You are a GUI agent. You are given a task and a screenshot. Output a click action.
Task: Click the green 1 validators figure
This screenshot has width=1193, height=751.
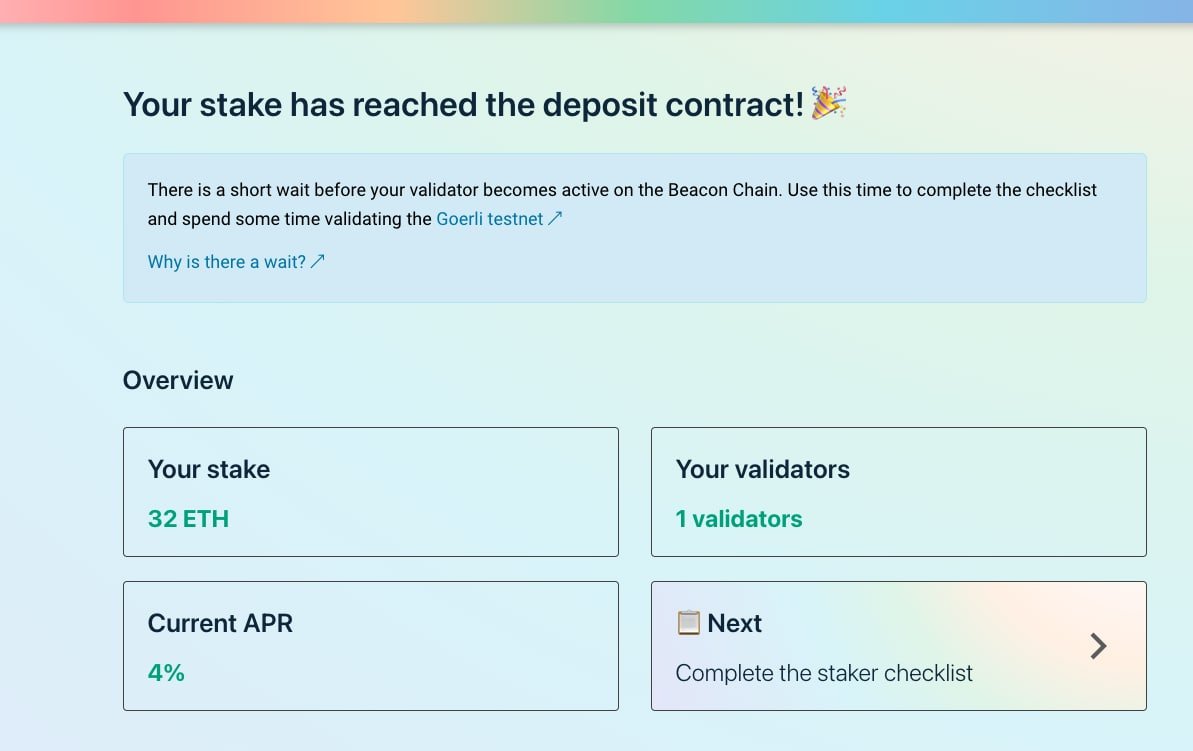739,518
